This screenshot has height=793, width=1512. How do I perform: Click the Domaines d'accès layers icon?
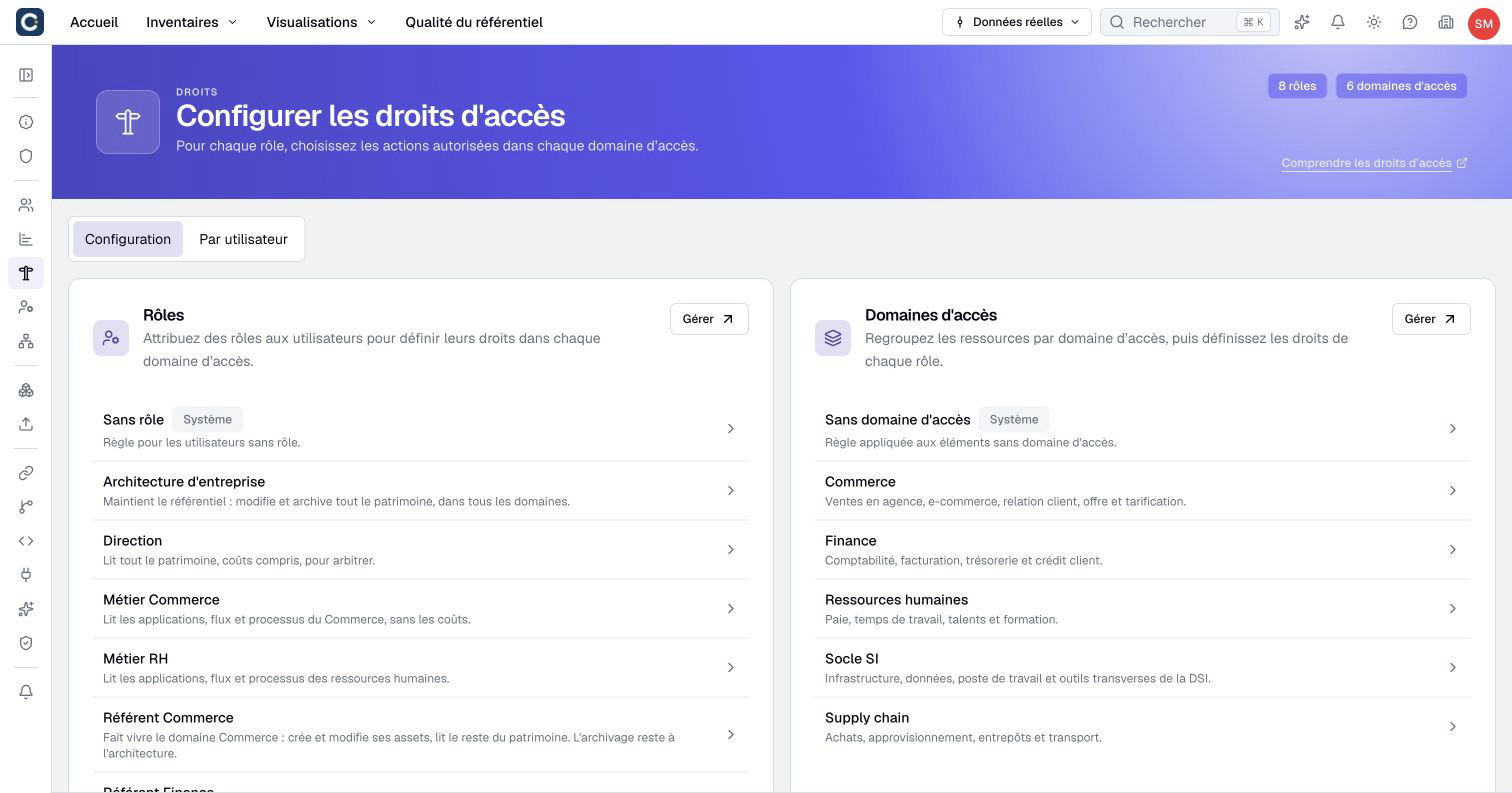click(x=833, y=338)
